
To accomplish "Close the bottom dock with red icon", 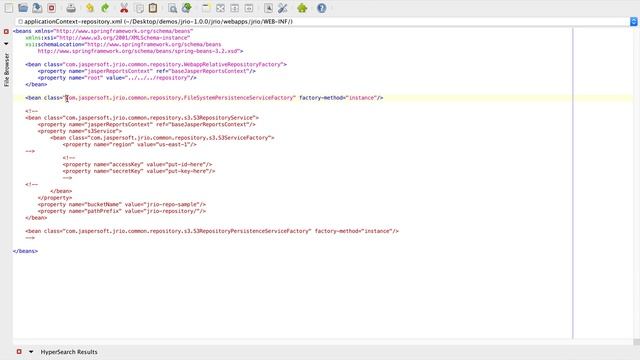I will coord(19,351).
